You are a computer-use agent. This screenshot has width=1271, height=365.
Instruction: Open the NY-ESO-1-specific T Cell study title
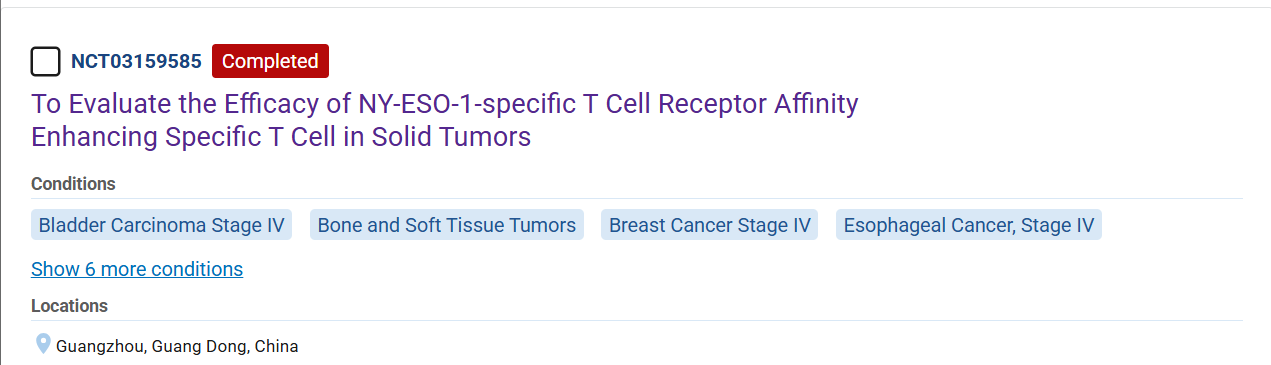445,120
